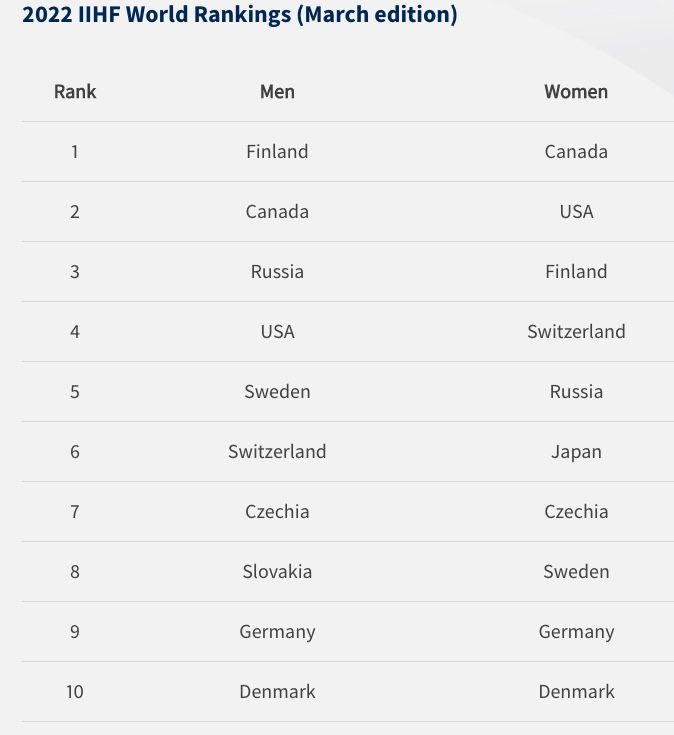Click Slovakia in the Men column
The height and width of the screenshot is (735, 674).
(x=277, y=571)
